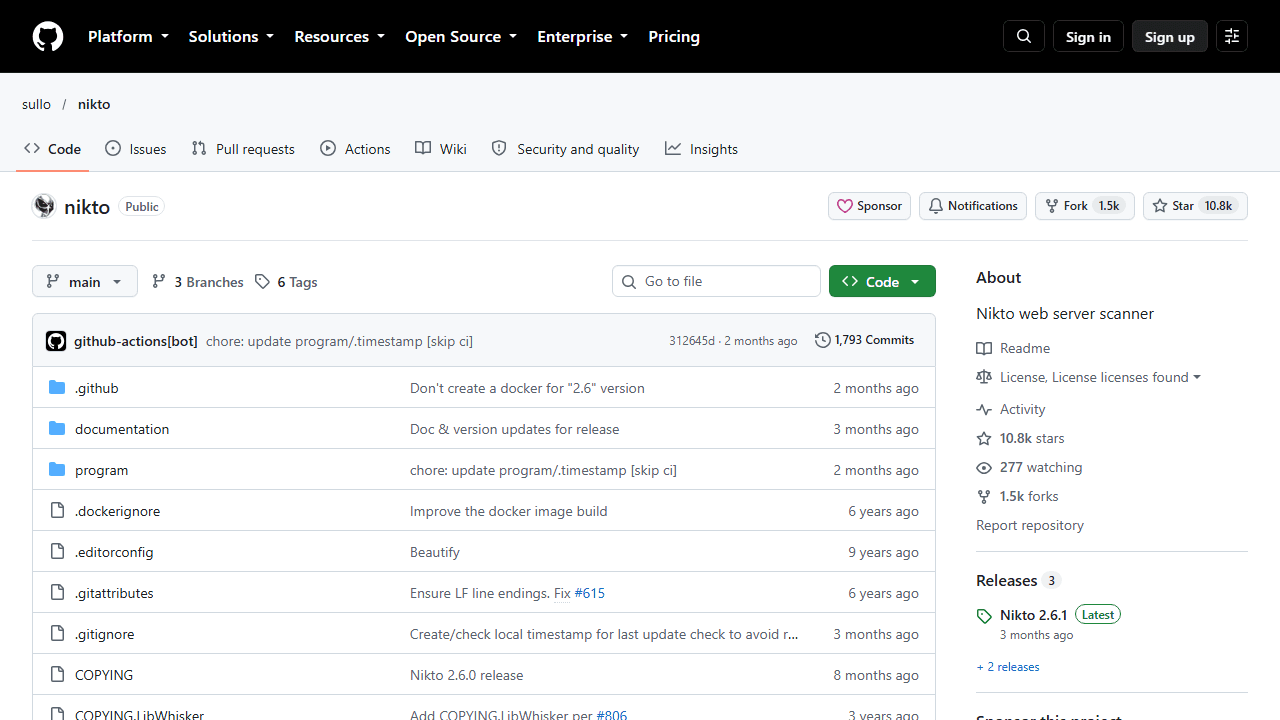Click the github-actions[bot] avatar icon

pos(56,341)
